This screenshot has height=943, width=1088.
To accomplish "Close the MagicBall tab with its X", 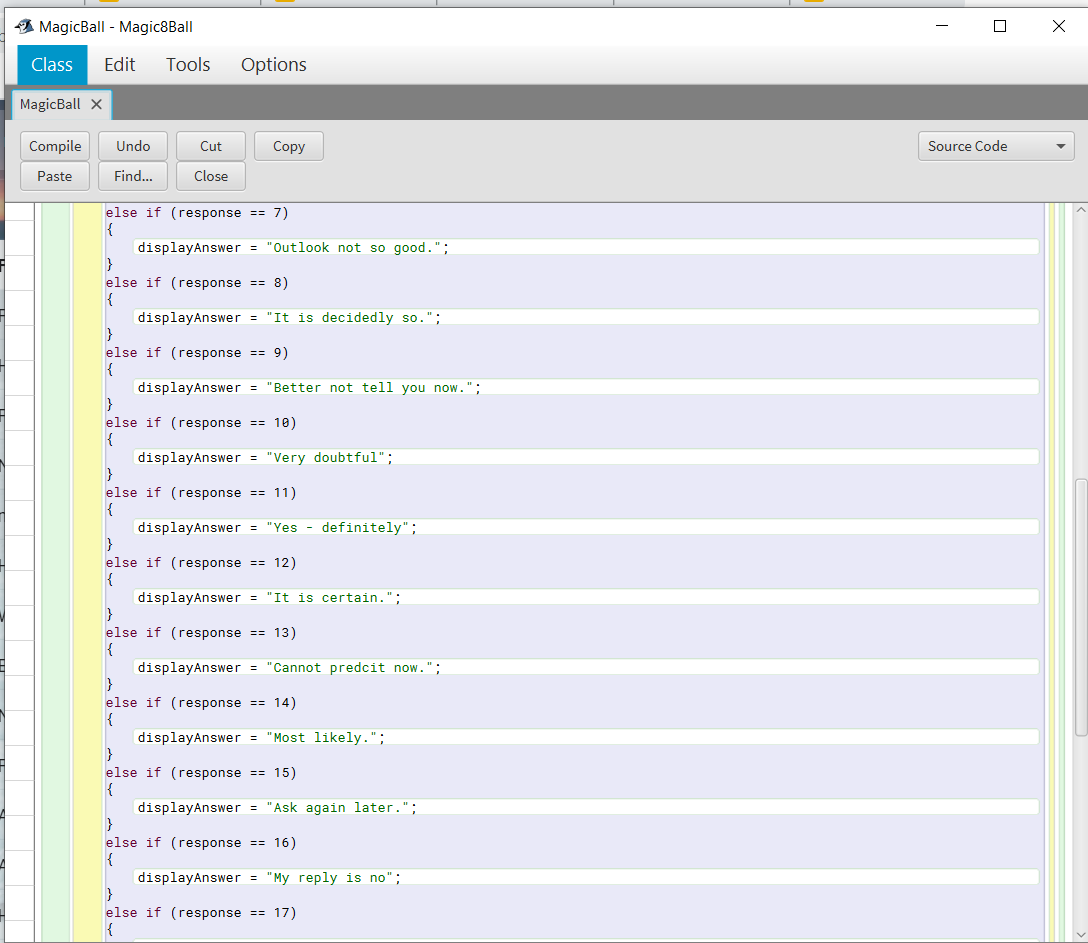I will (x=96, y=104).
